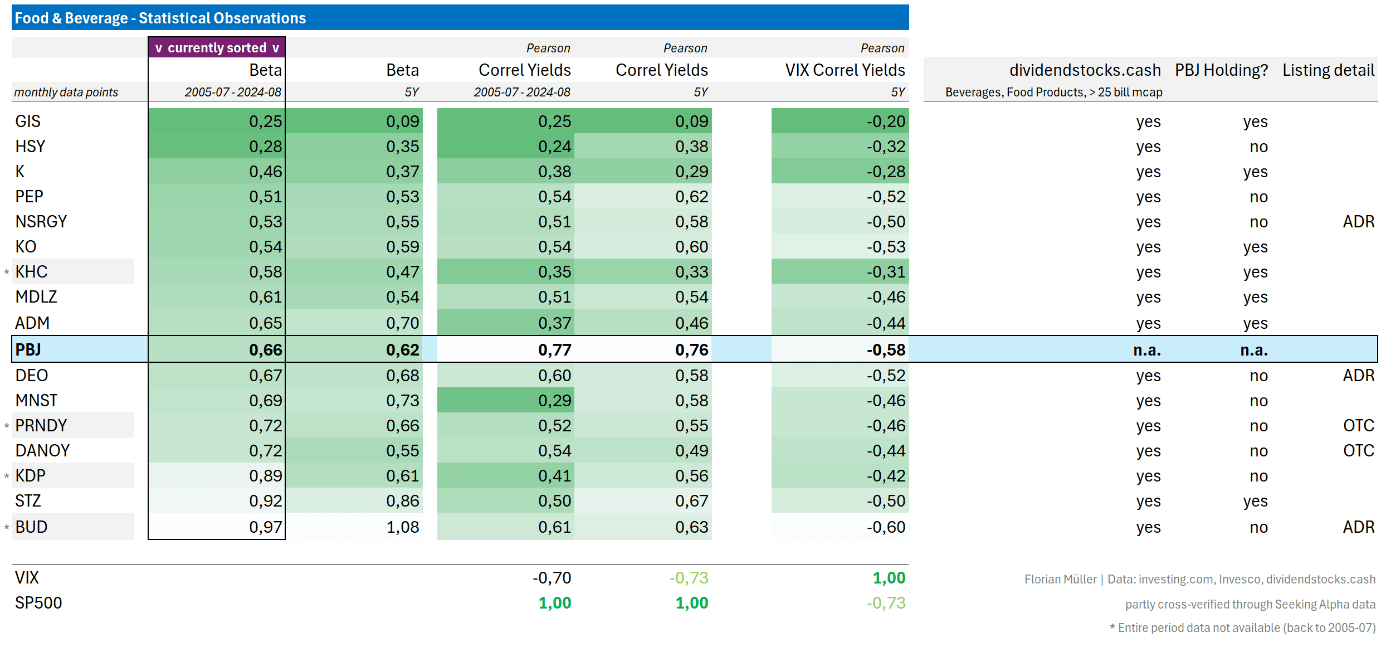Select the DANOY ticker cell
The image size is (1386, 647).
42,450
